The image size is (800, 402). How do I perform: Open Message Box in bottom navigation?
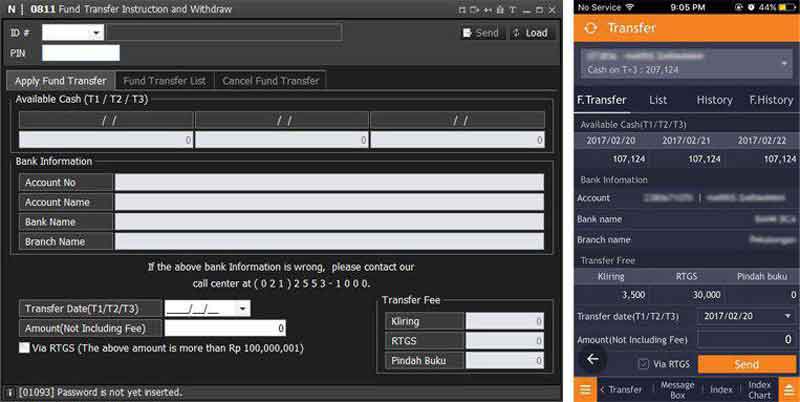click(677, 390)
